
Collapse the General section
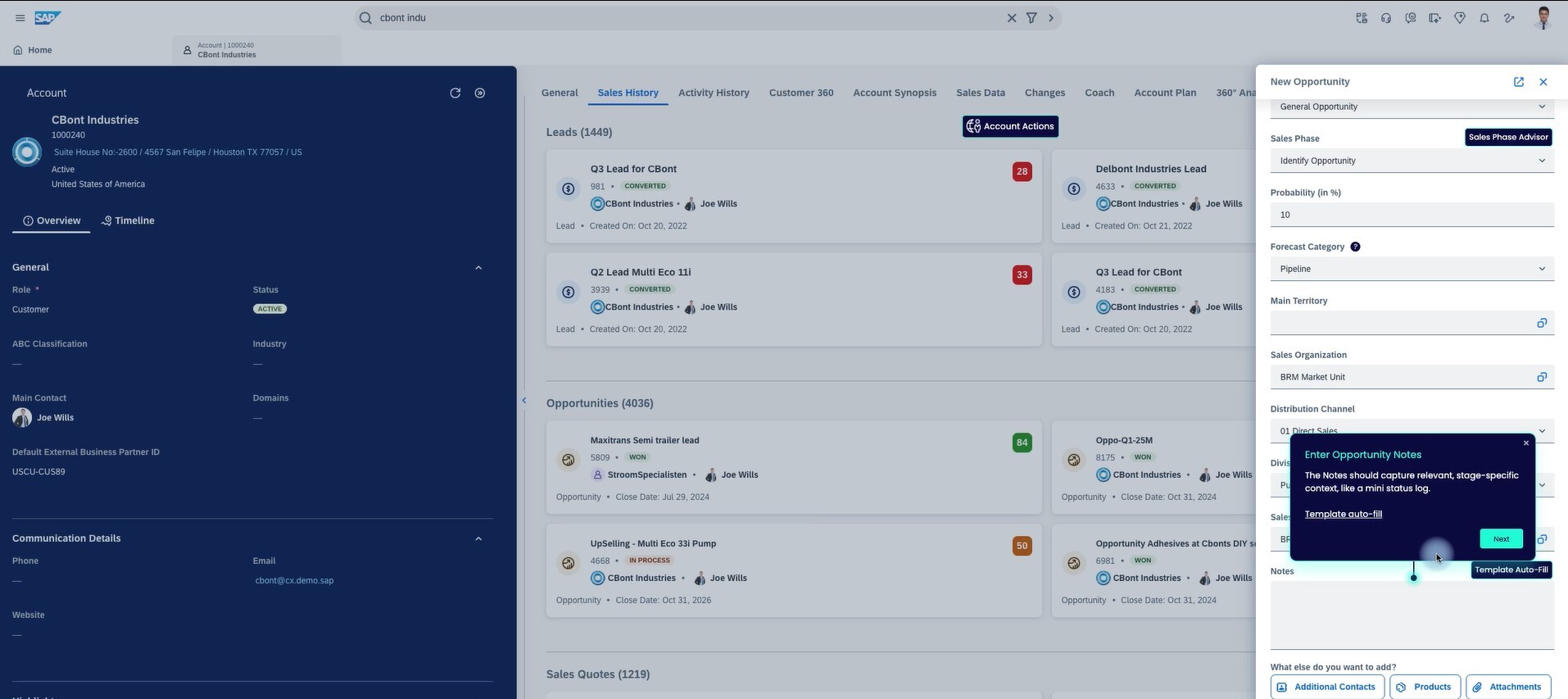pos(478,268)
